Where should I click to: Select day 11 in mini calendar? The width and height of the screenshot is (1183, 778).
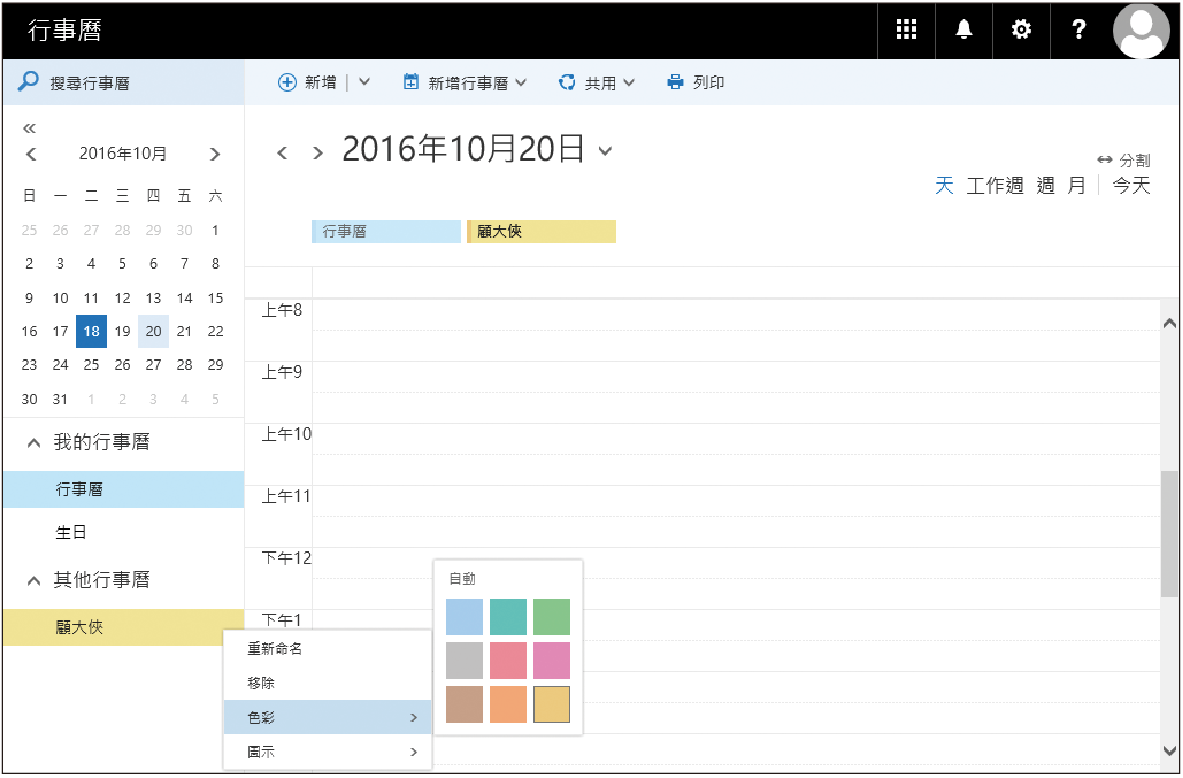tap(91, 298)
